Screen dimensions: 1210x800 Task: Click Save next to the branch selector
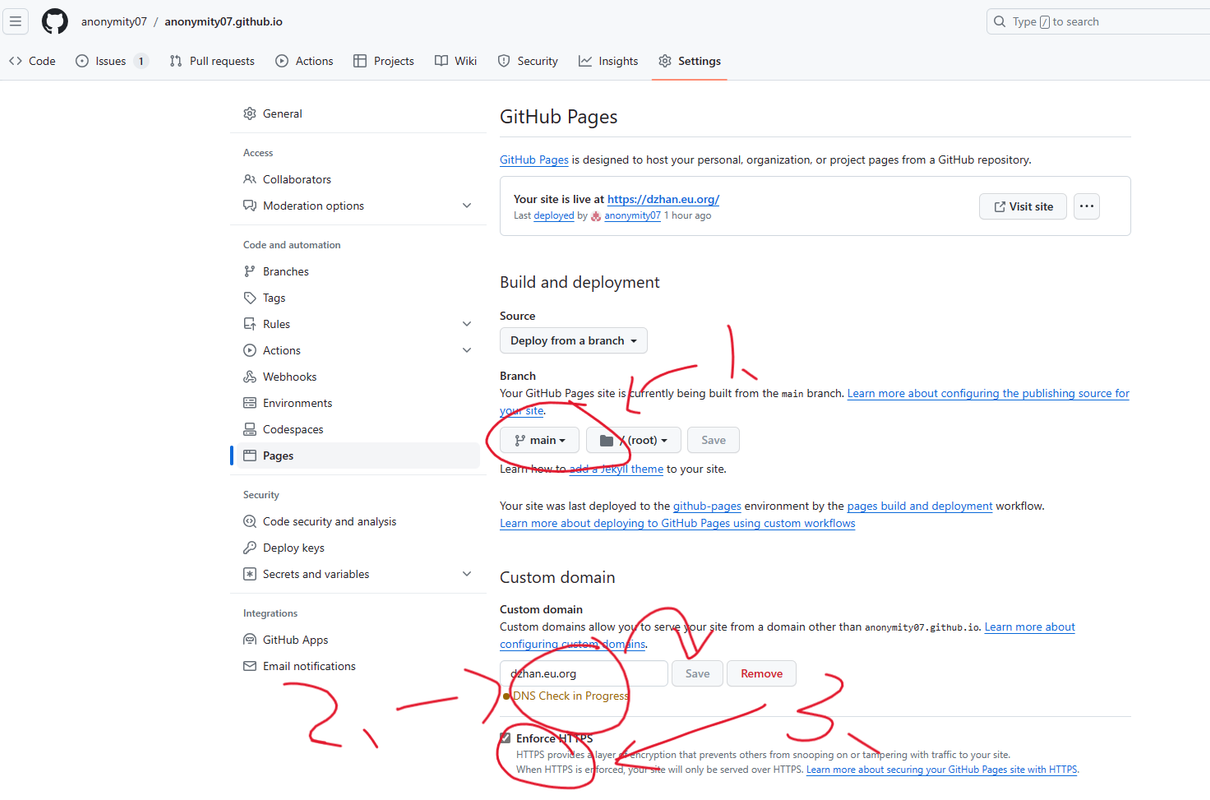tap(713, 440)
